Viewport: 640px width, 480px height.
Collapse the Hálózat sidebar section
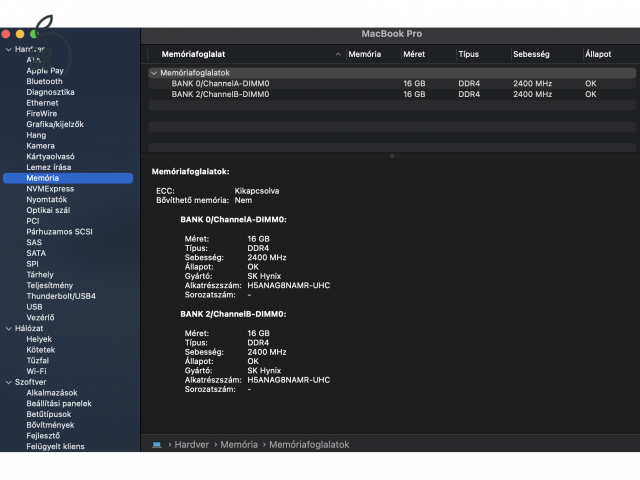point(9,329)
